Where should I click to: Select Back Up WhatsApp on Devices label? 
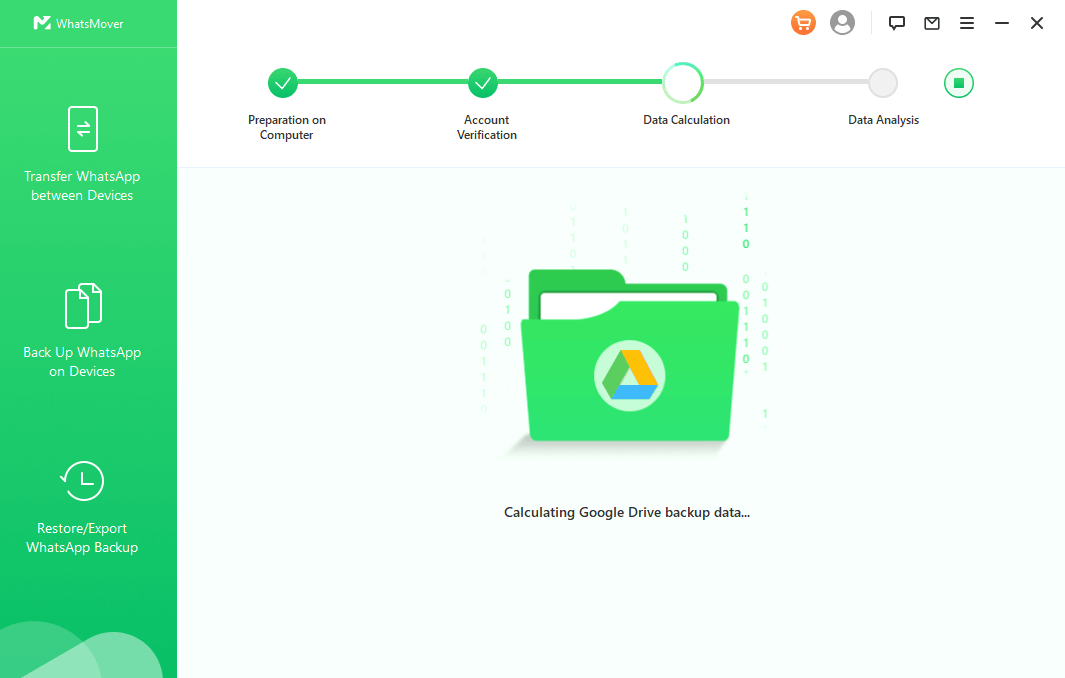[82, 361]
